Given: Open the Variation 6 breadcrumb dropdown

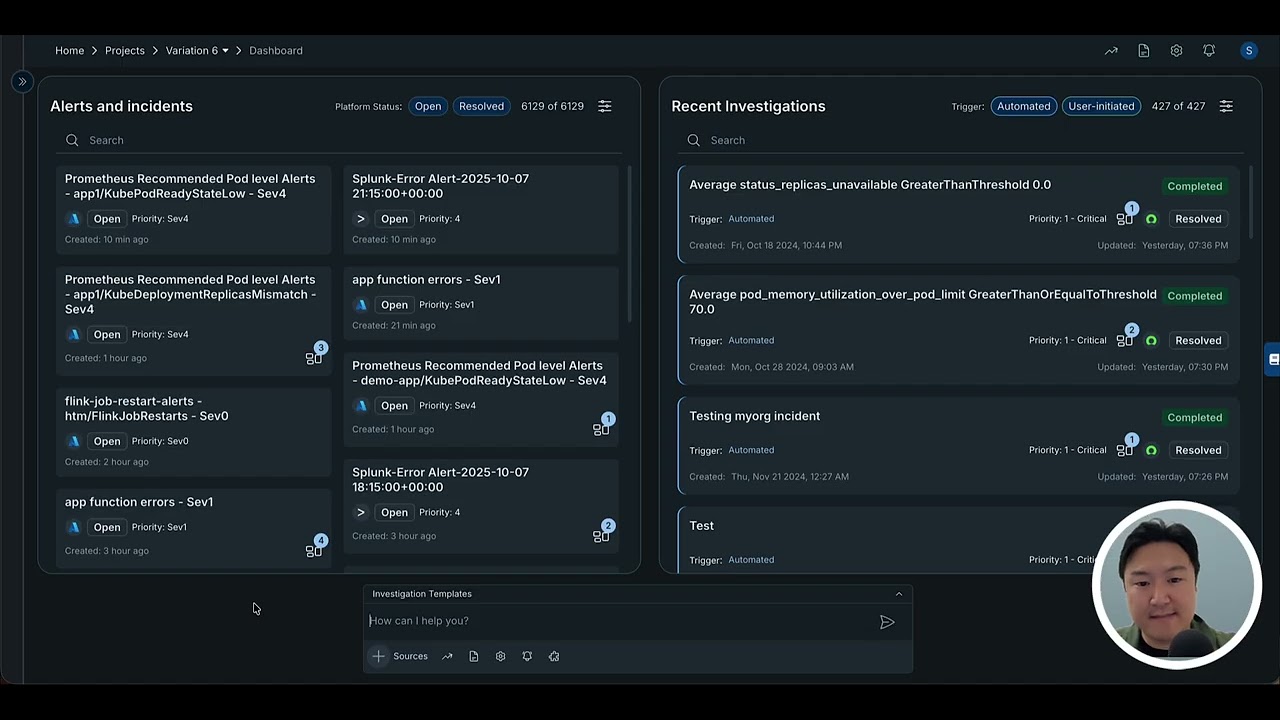Looking at the screenshot, I should pos(197,51).
